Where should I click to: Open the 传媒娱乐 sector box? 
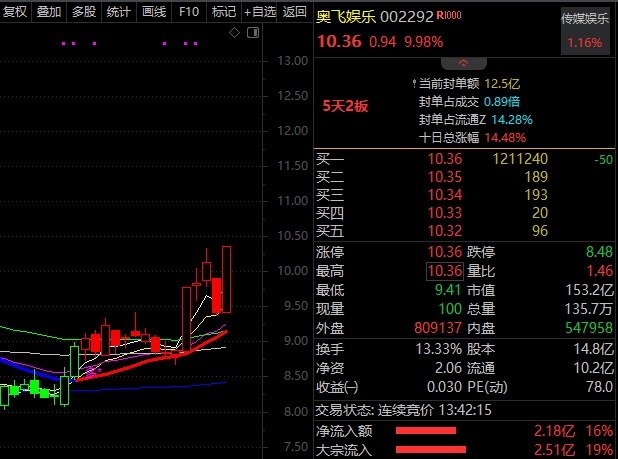click(x=585, y=31)
